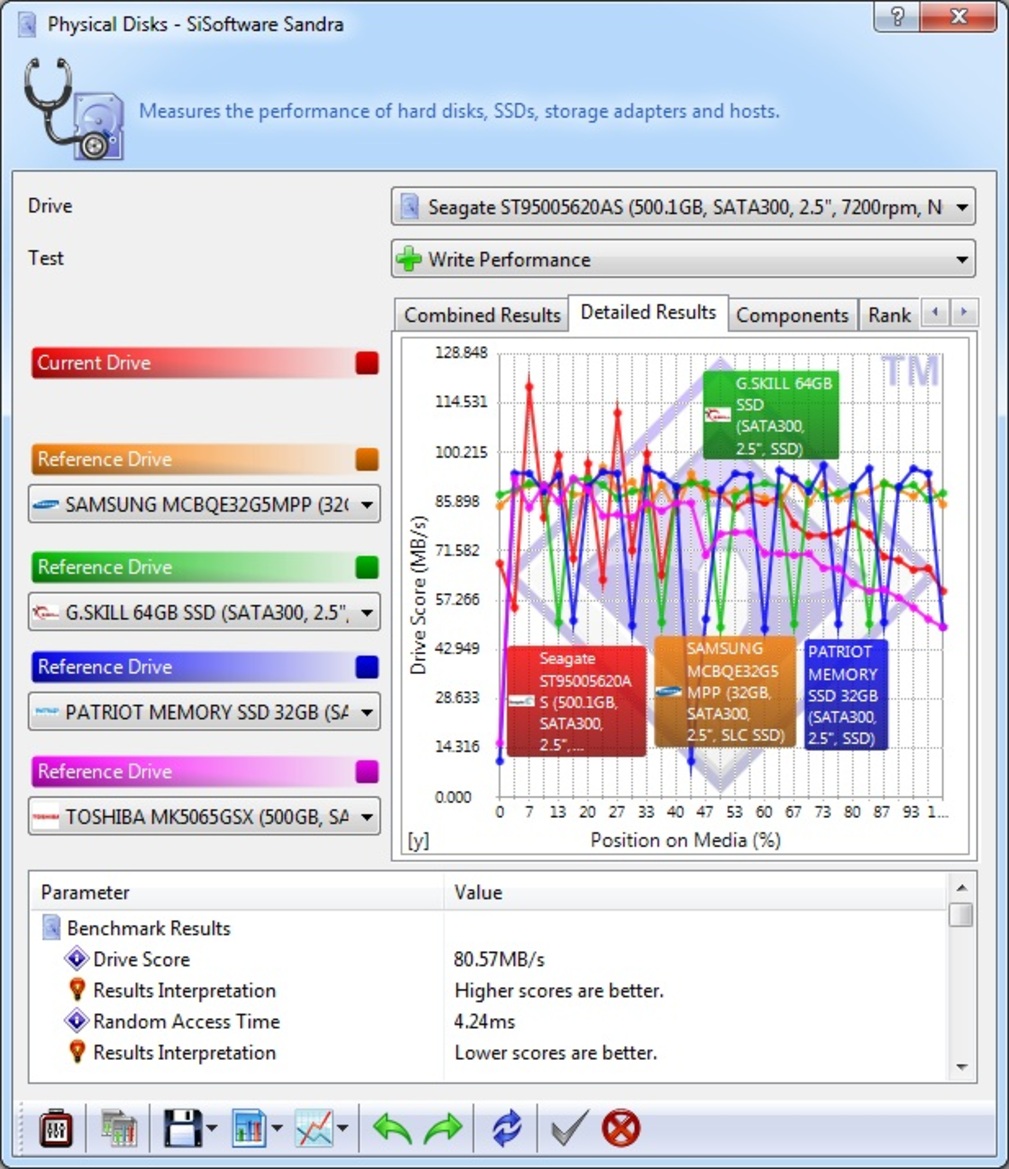The height and width of the screenshot is (1169, 1009).
Task: Click the 80.57MB/s value
Action: tap(499, 960)
